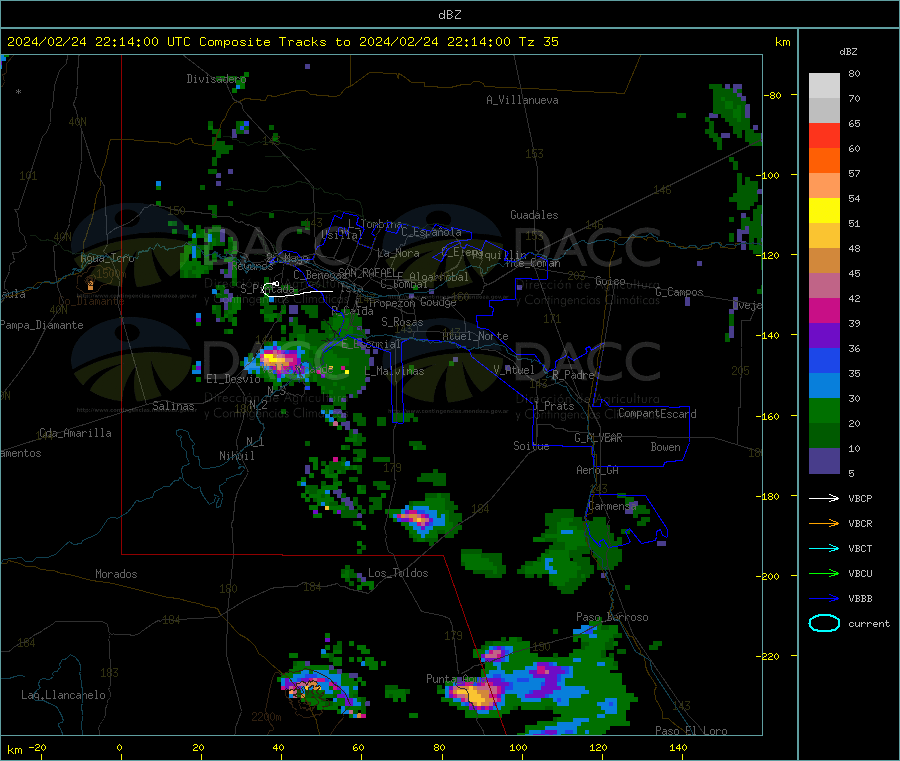Click the 'Nihuil' place label
The width and height of the screenshot is (900, 761).
tap(237, 456)
